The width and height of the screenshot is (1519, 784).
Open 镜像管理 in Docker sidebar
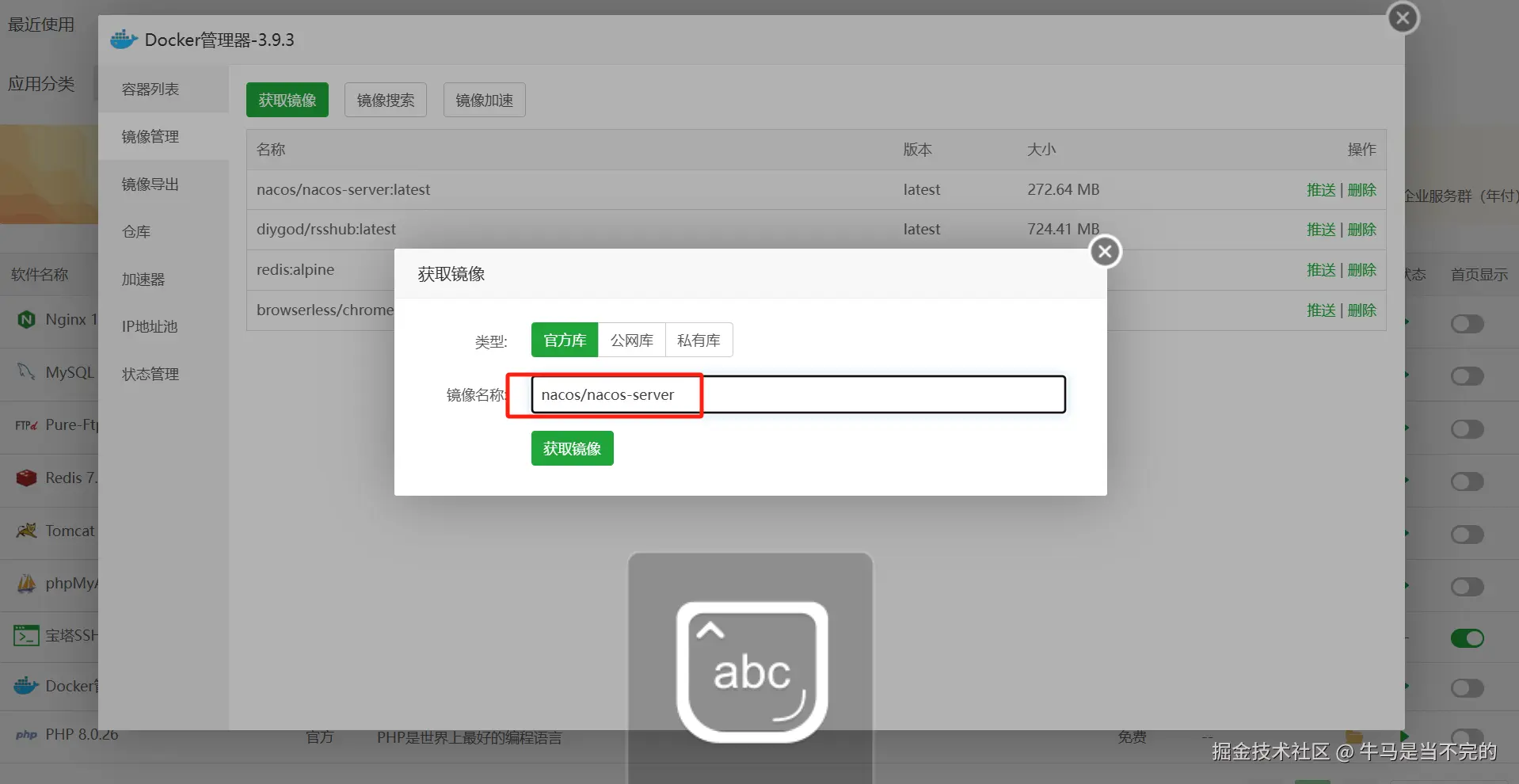163,136
